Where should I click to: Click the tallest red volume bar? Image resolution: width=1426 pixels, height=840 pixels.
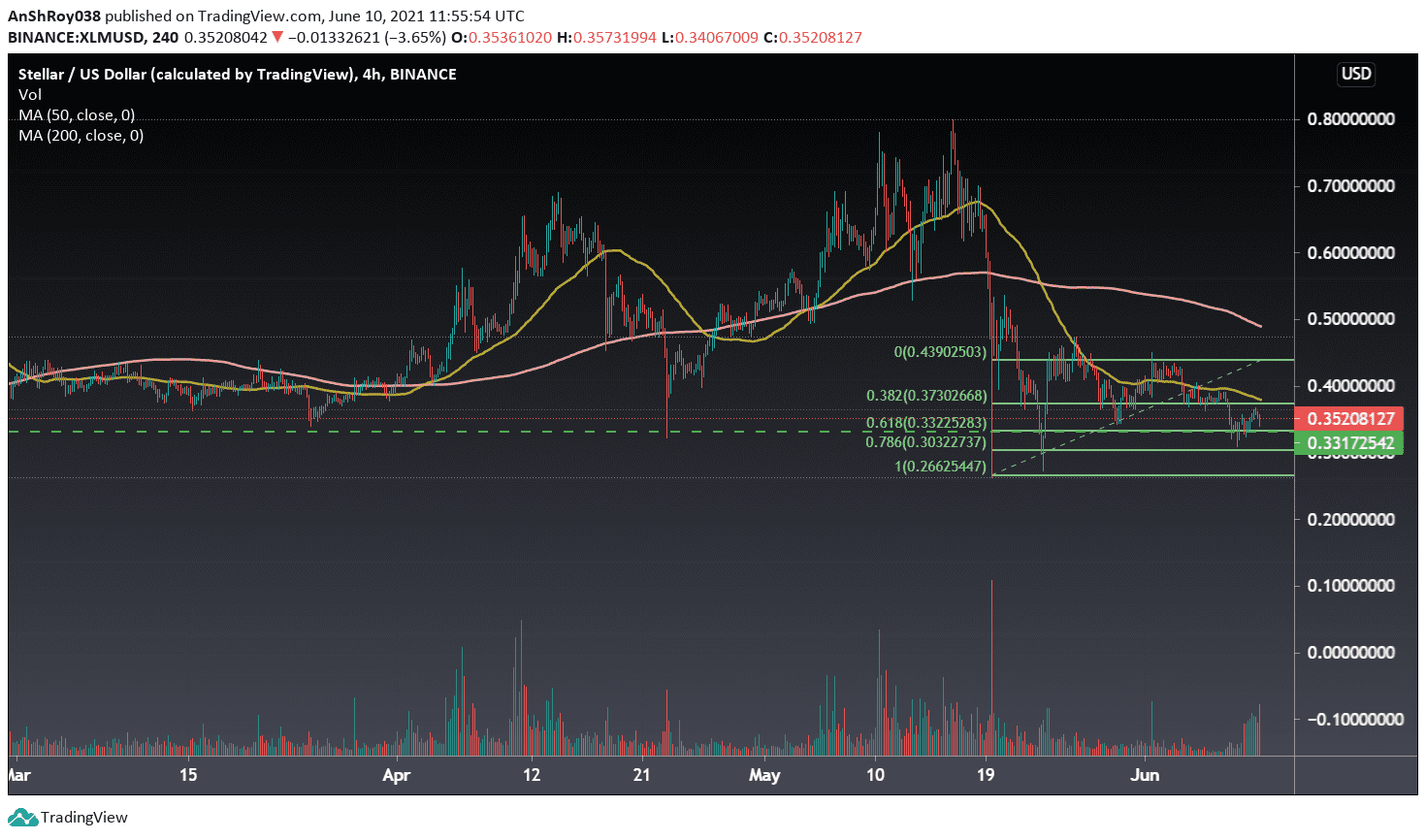click(992, 669)
